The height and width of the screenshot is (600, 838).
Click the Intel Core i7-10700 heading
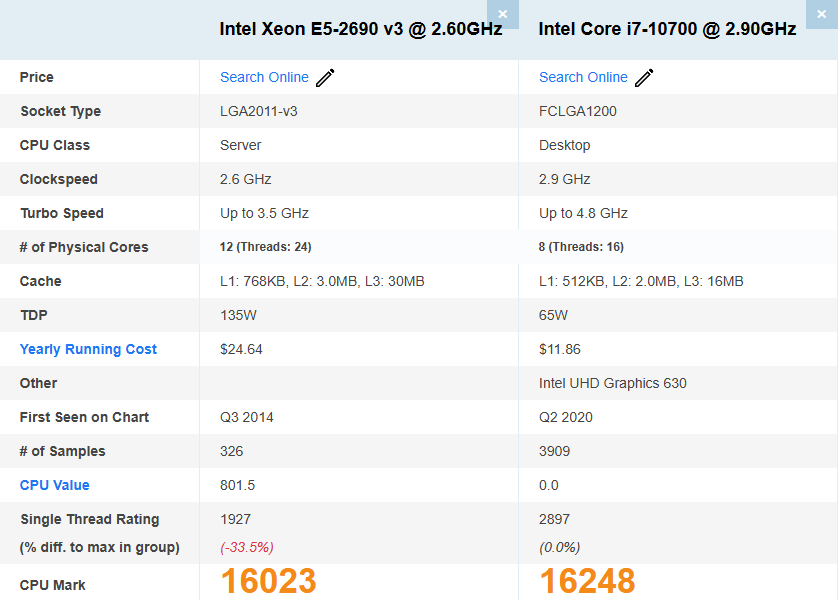[667, 29]
